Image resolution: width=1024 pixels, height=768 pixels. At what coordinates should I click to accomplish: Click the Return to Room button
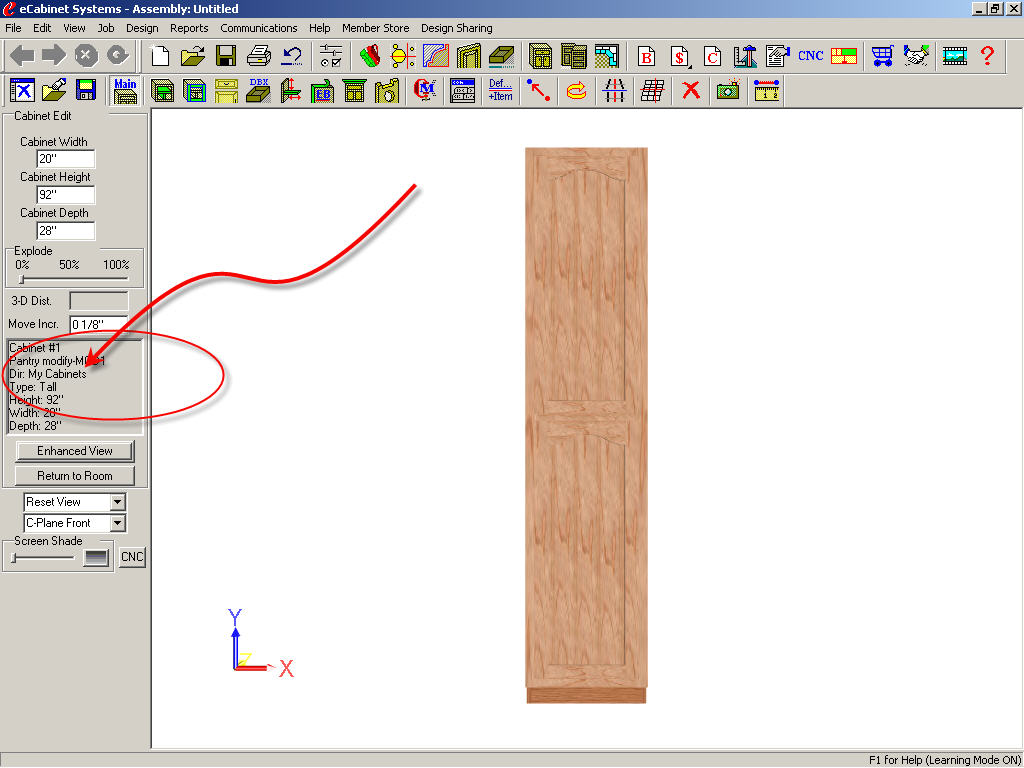click(x=74, y=476)
